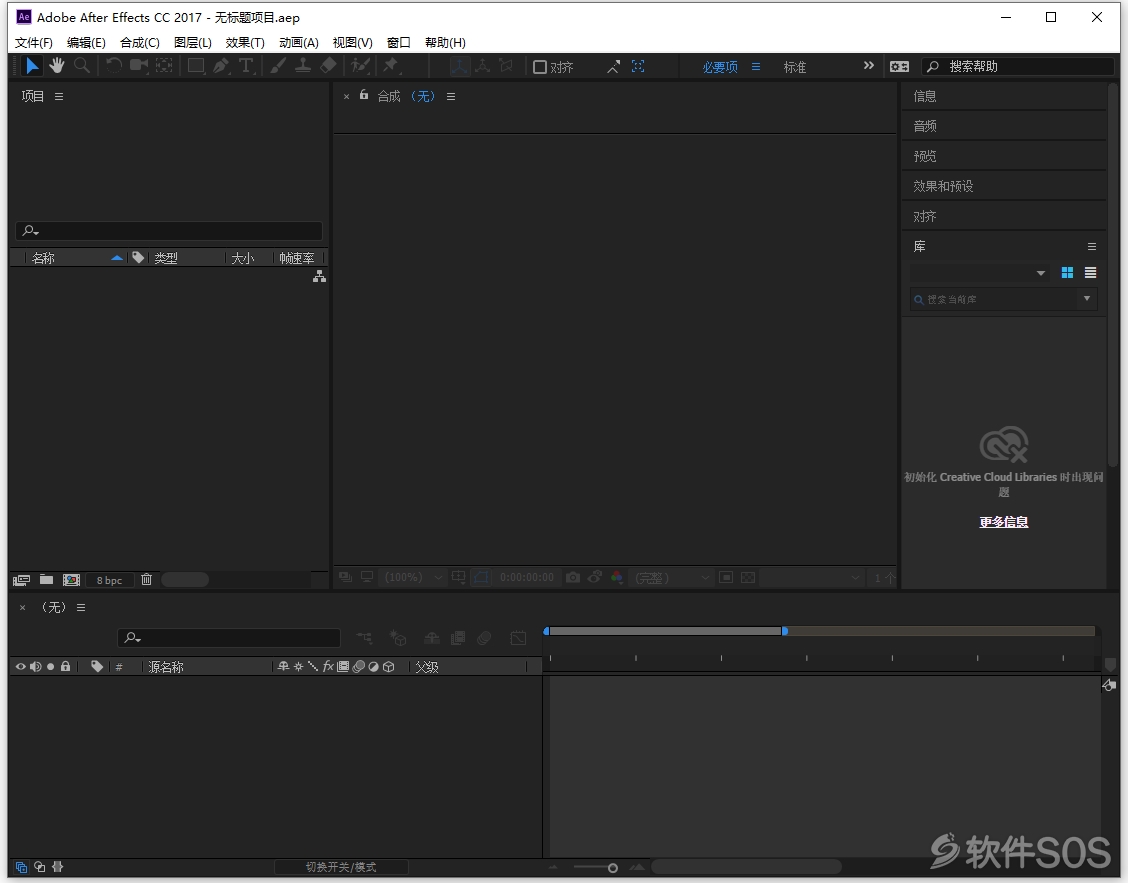
Task: Select the Zoom magnifier tool
Action: pyautogui.click(x=82, y=66)
